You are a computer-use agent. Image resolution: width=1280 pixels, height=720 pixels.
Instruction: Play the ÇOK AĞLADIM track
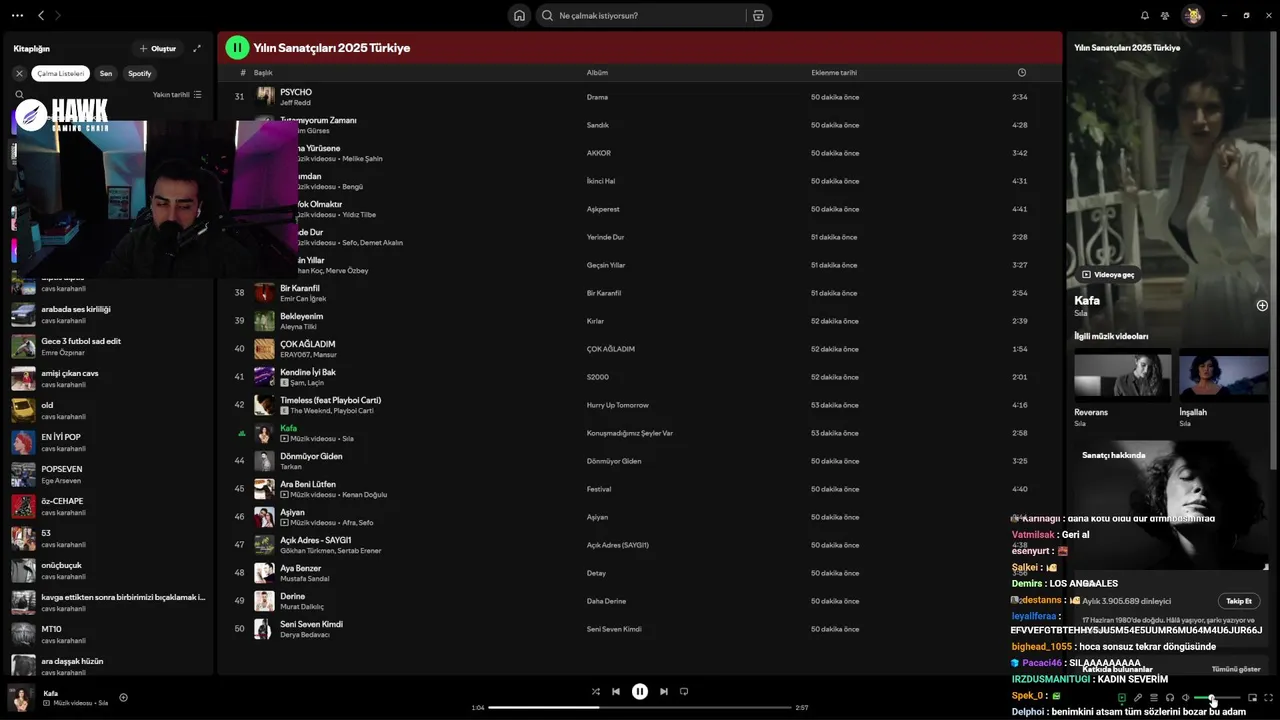pyautogui.click(x=639, y=349)
